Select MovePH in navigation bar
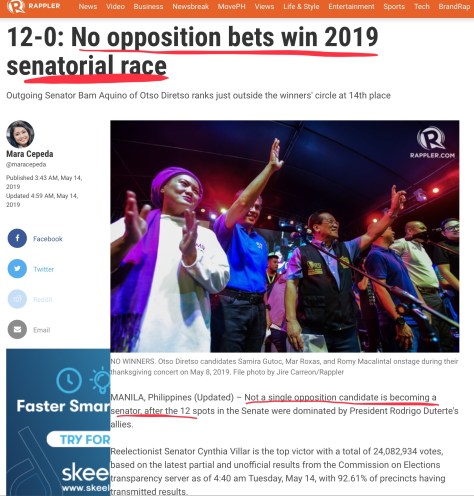The image size is (474, 496). [x=231, y=6]
